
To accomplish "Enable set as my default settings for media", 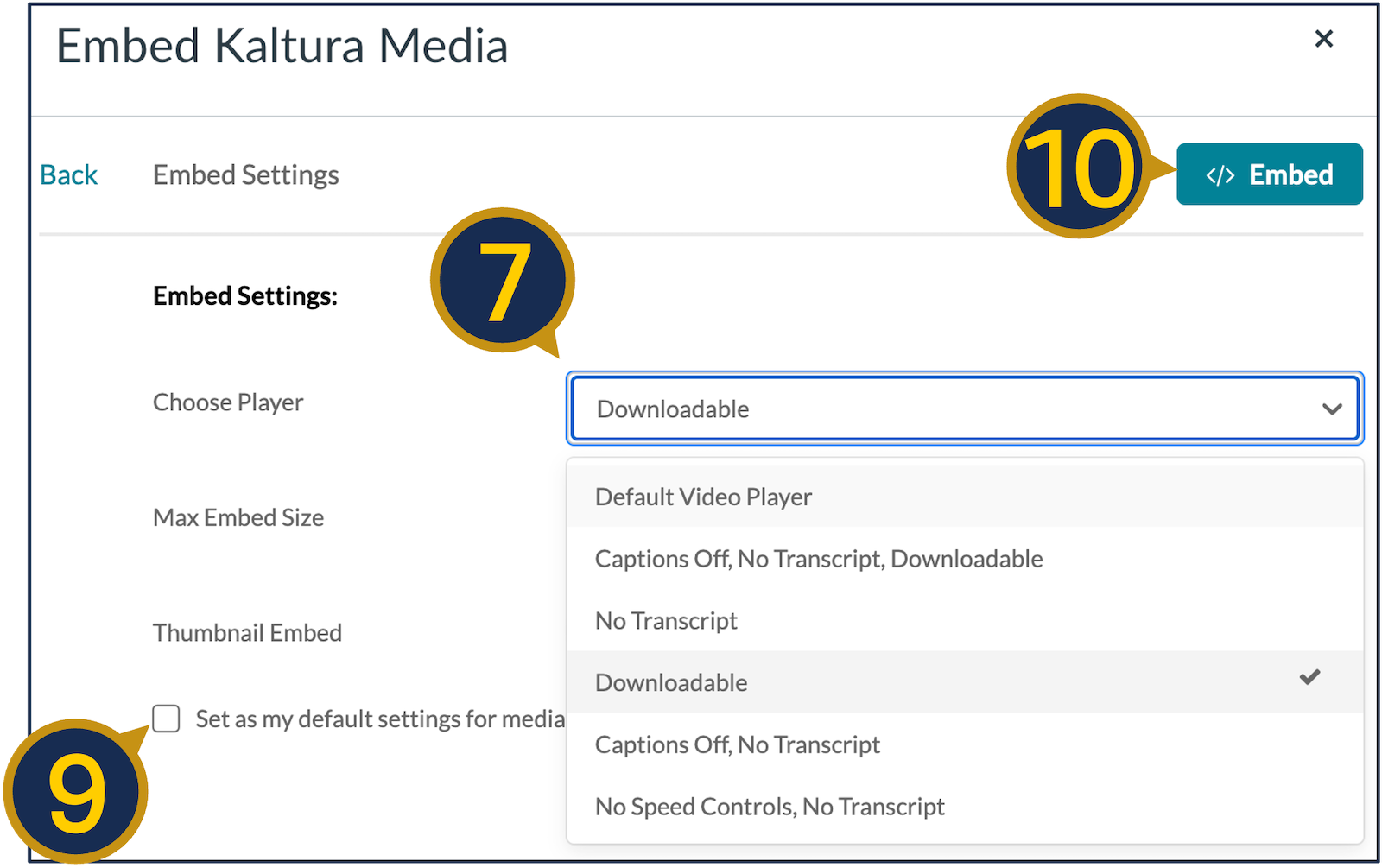I will 165,719.
